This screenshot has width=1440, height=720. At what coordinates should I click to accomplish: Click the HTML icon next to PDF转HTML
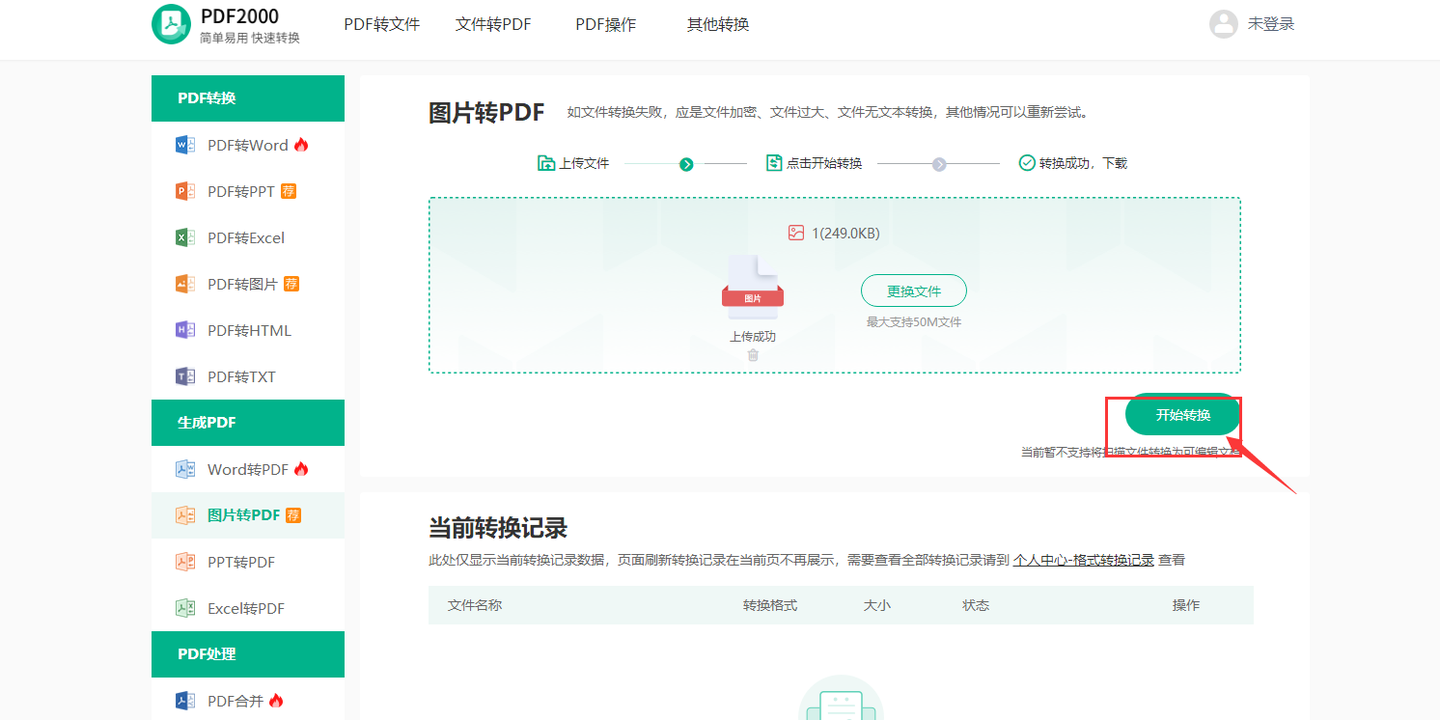[185, 330]
